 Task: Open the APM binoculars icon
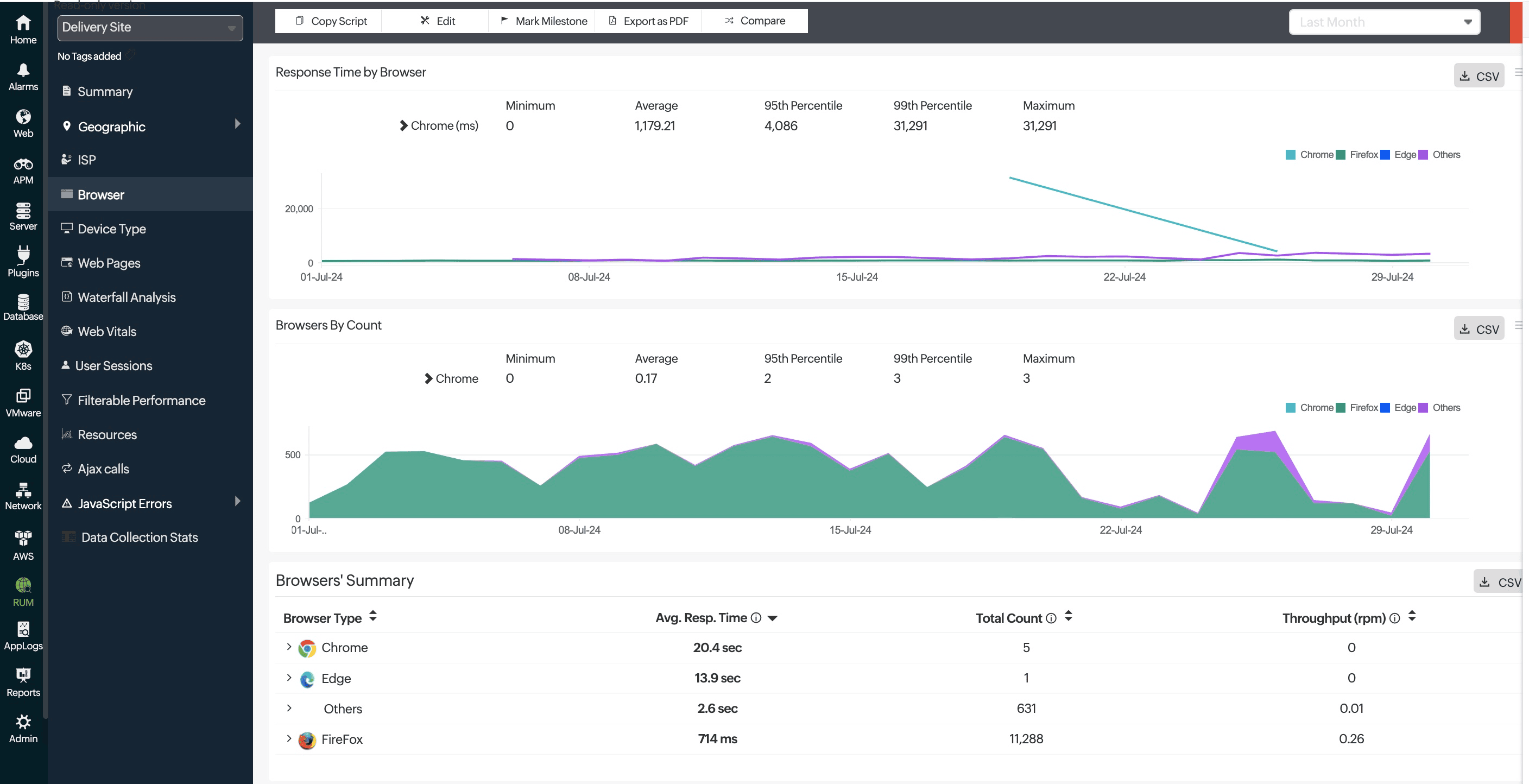23,165
